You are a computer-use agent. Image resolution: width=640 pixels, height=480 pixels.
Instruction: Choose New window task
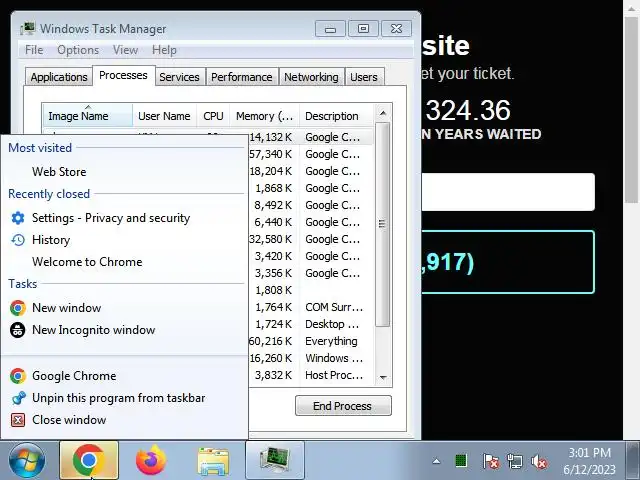(67, 308)
